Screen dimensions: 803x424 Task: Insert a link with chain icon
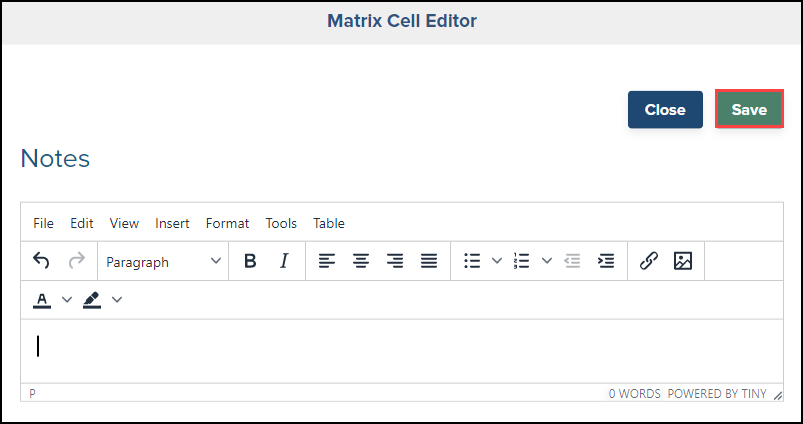(x=648, y=261)
